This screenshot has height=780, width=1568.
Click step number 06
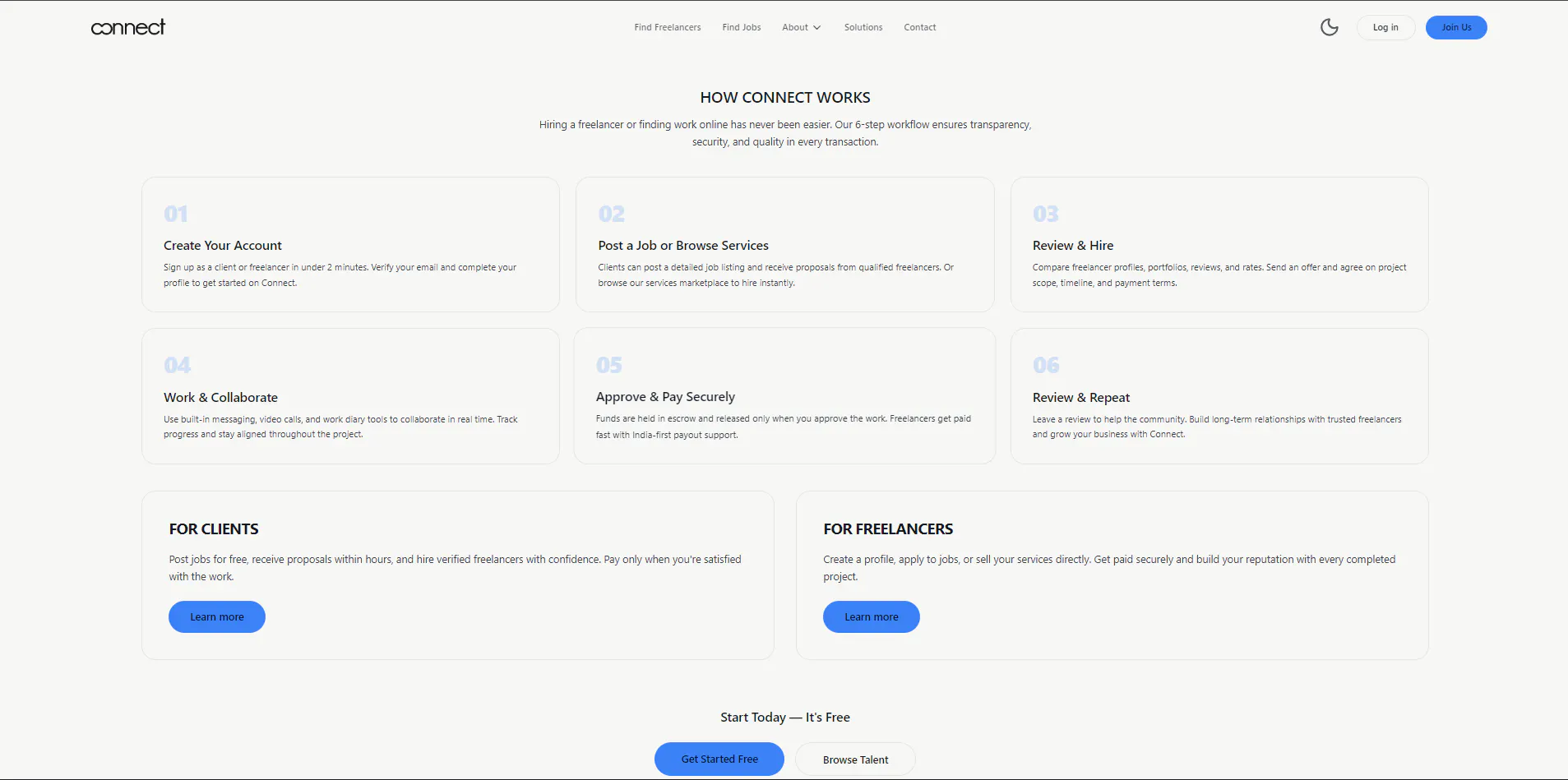(1046, 365)
